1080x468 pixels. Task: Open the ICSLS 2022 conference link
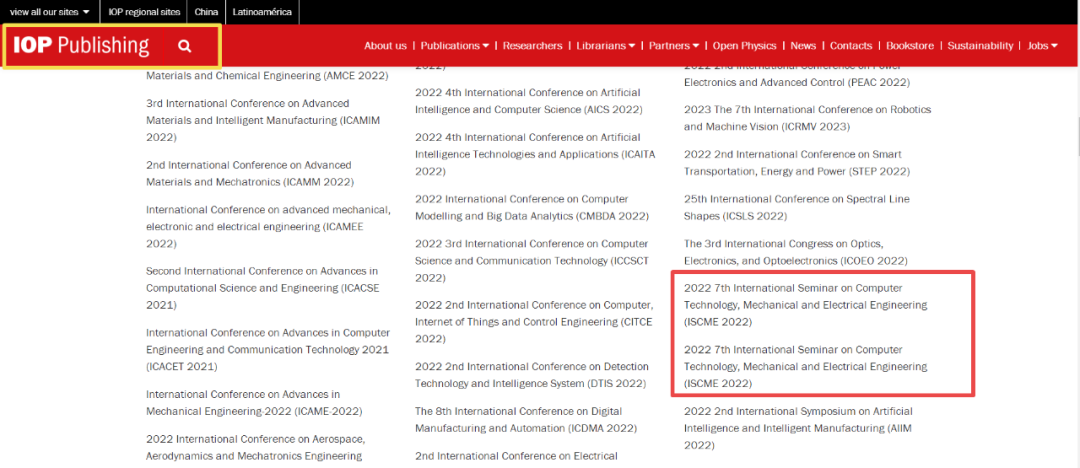[797, 207]
